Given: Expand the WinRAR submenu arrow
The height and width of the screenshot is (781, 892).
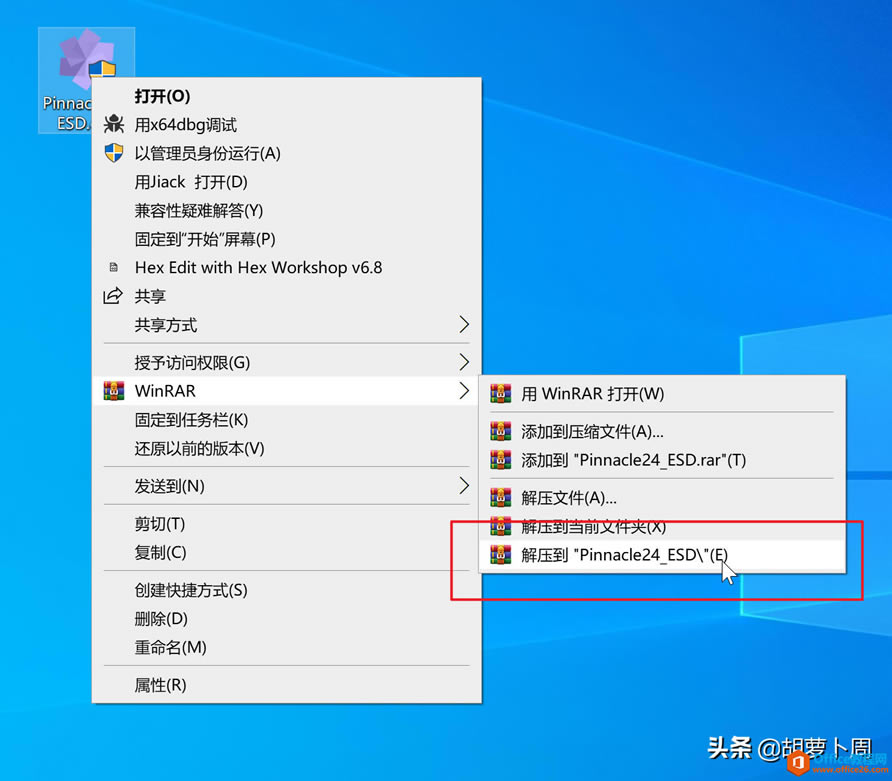Looking at the screenshot, I should 464,391.
